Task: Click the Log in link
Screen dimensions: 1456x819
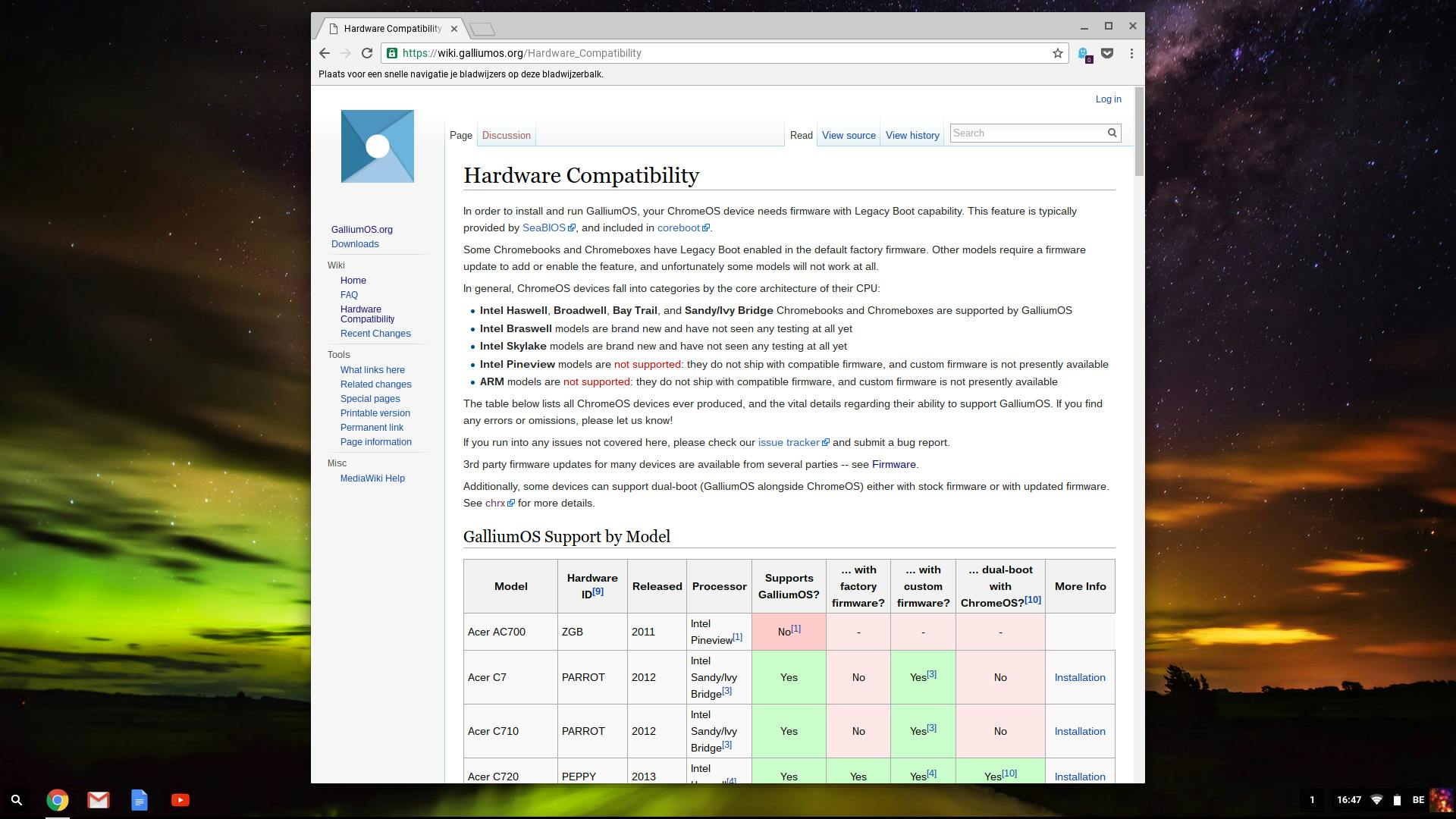Action: 1108,99
